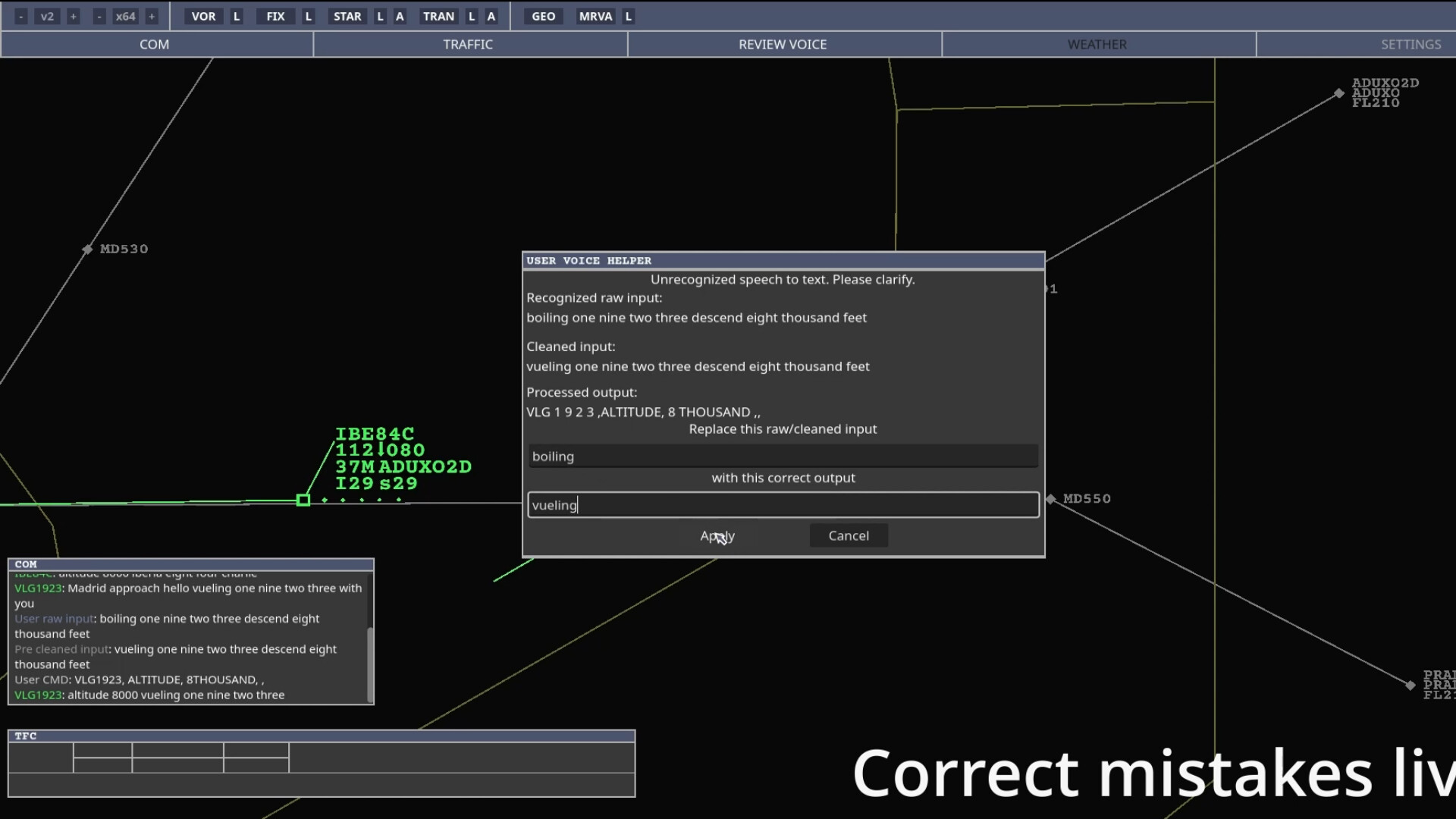Screen dimensions: 1456x819
Task: Click the TRAN layer button
Action: coord(439,16)
